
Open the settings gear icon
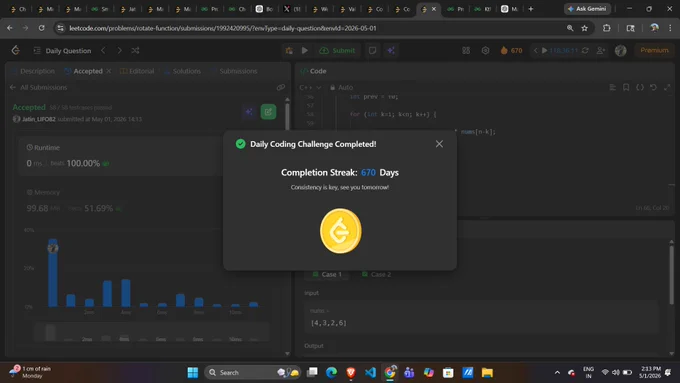[x=485, y=50]
